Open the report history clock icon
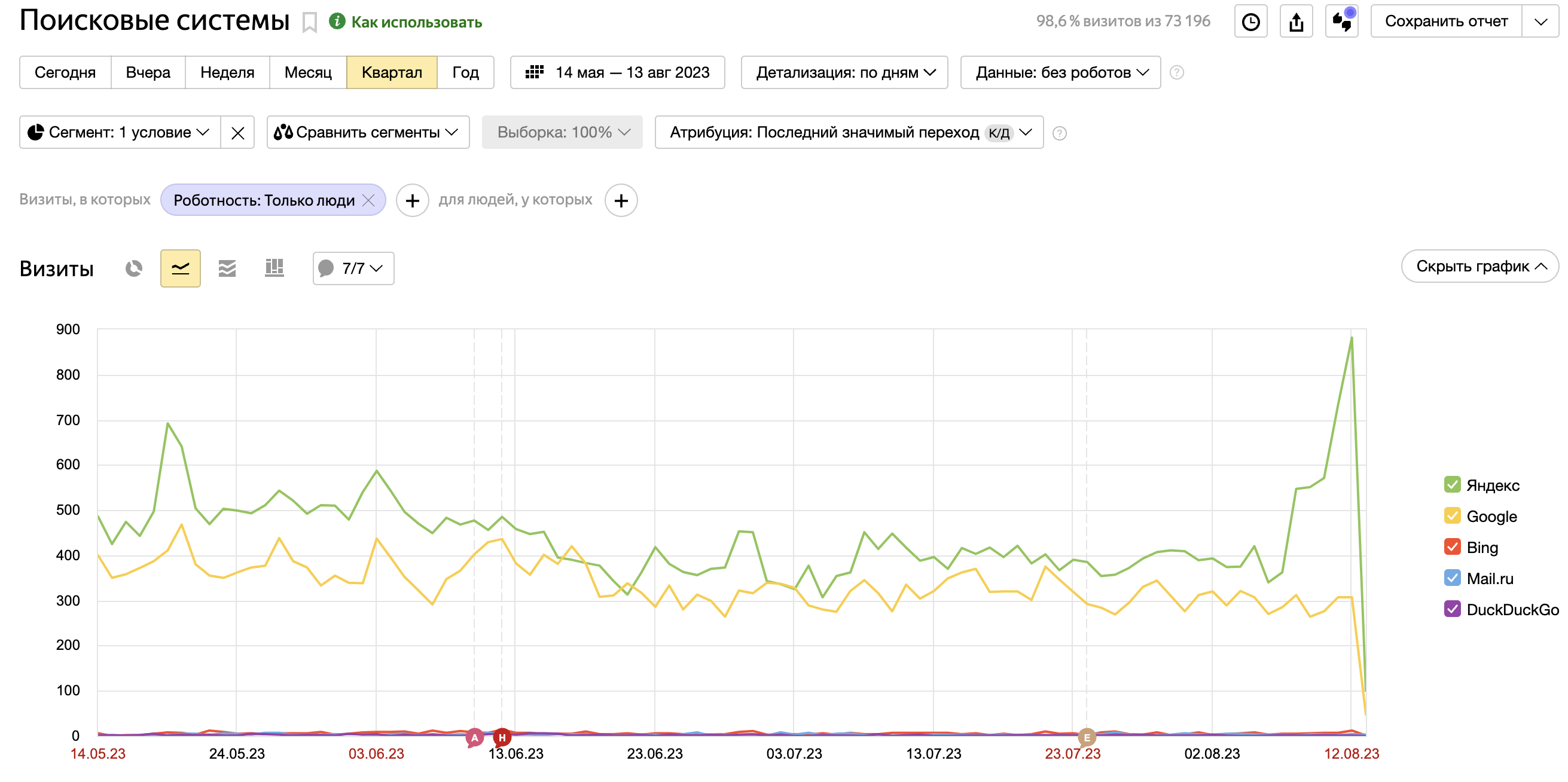This screenshot has width=1568, height=782. 1250,22
